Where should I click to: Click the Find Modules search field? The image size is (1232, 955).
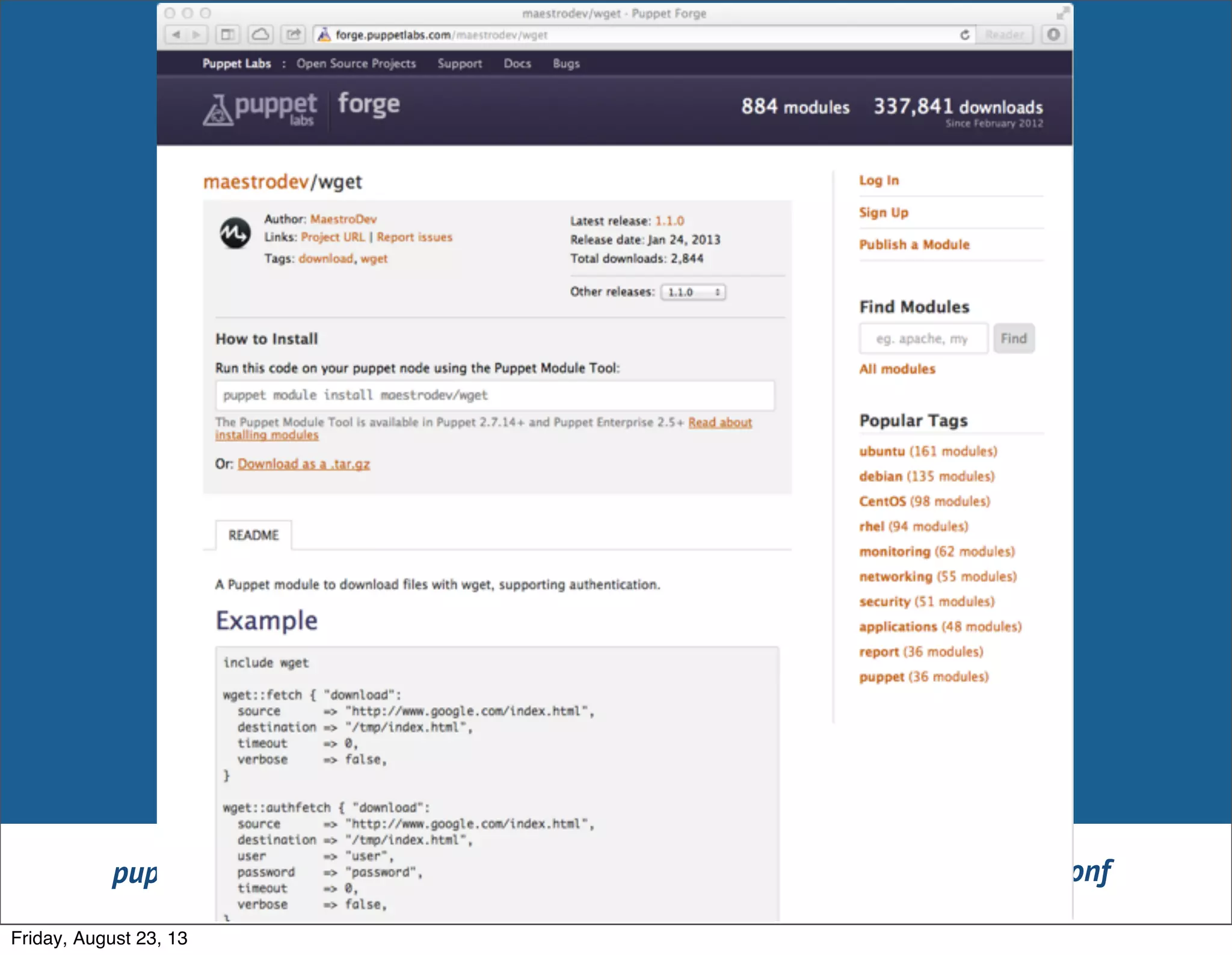(923, 339)
